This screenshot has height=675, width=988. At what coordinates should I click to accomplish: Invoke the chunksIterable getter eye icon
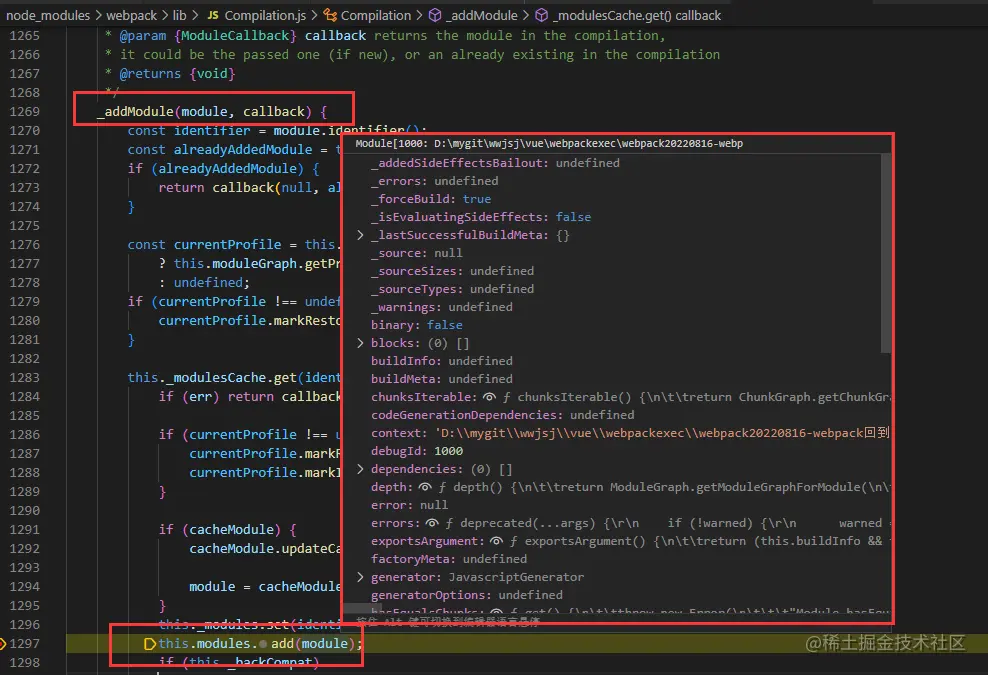(489, 397)
